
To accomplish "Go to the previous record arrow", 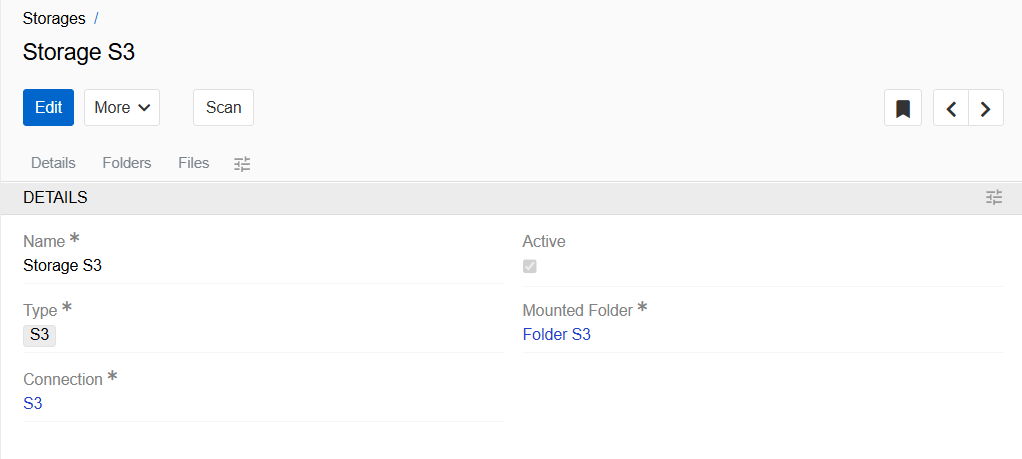I will [951, 108].
